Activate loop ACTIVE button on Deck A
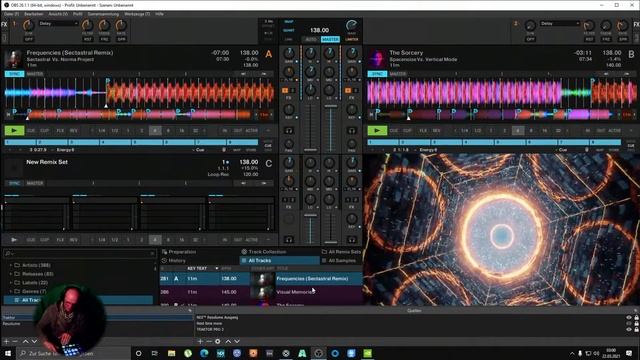This screenshot has height=360, width=640. pyautogui.click(x=251, y=131)
